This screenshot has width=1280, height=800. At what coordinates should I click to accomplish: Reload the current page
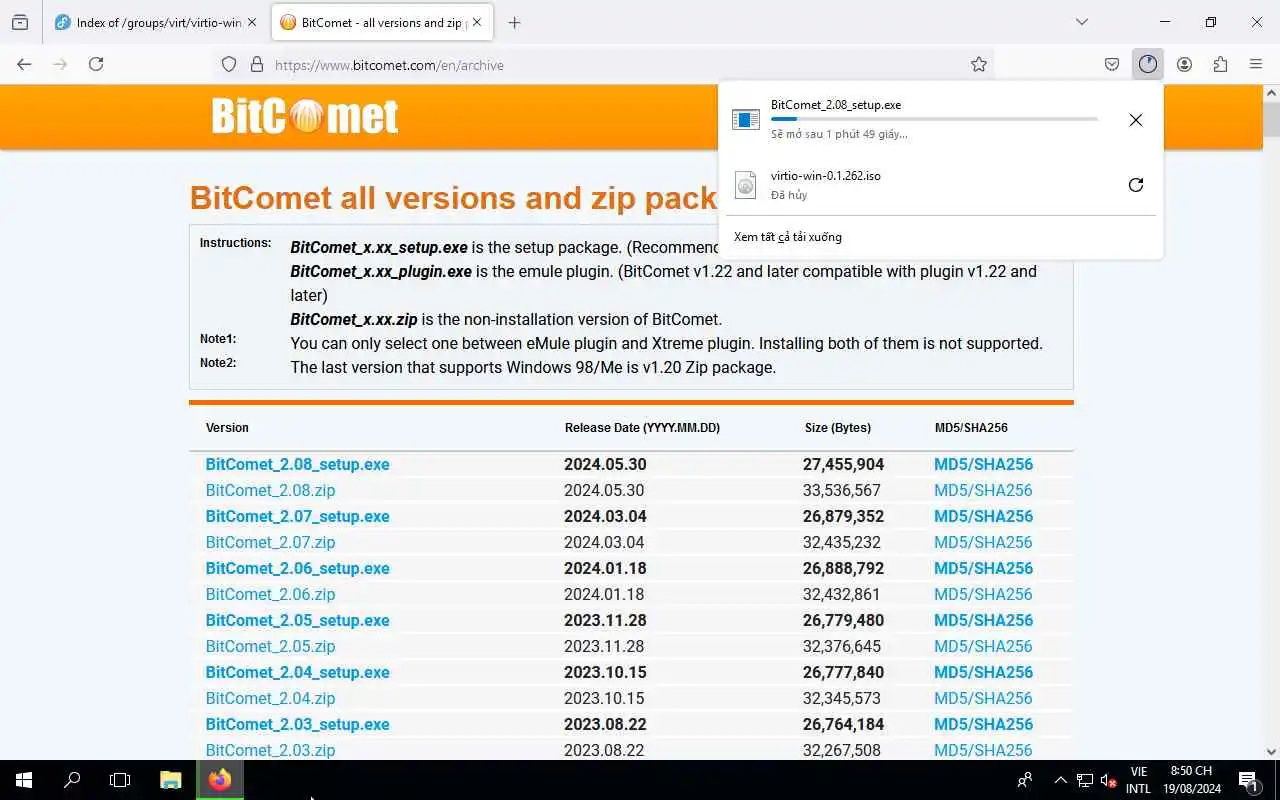coord(96,64)
